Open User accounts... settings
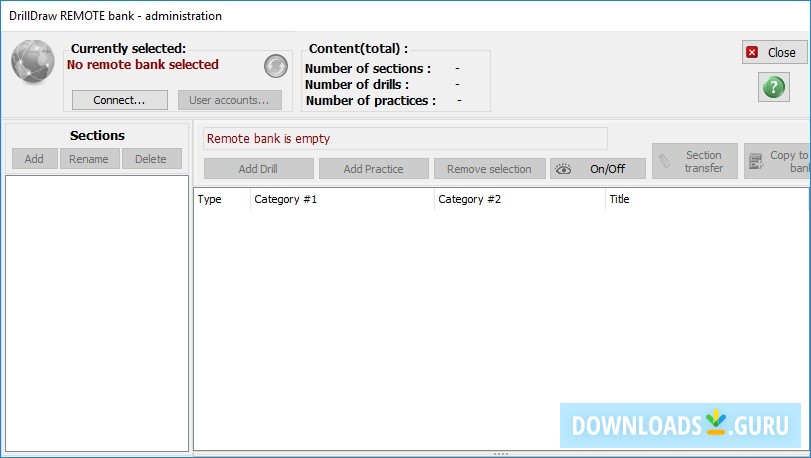The image size is (811, 458). 230,100
